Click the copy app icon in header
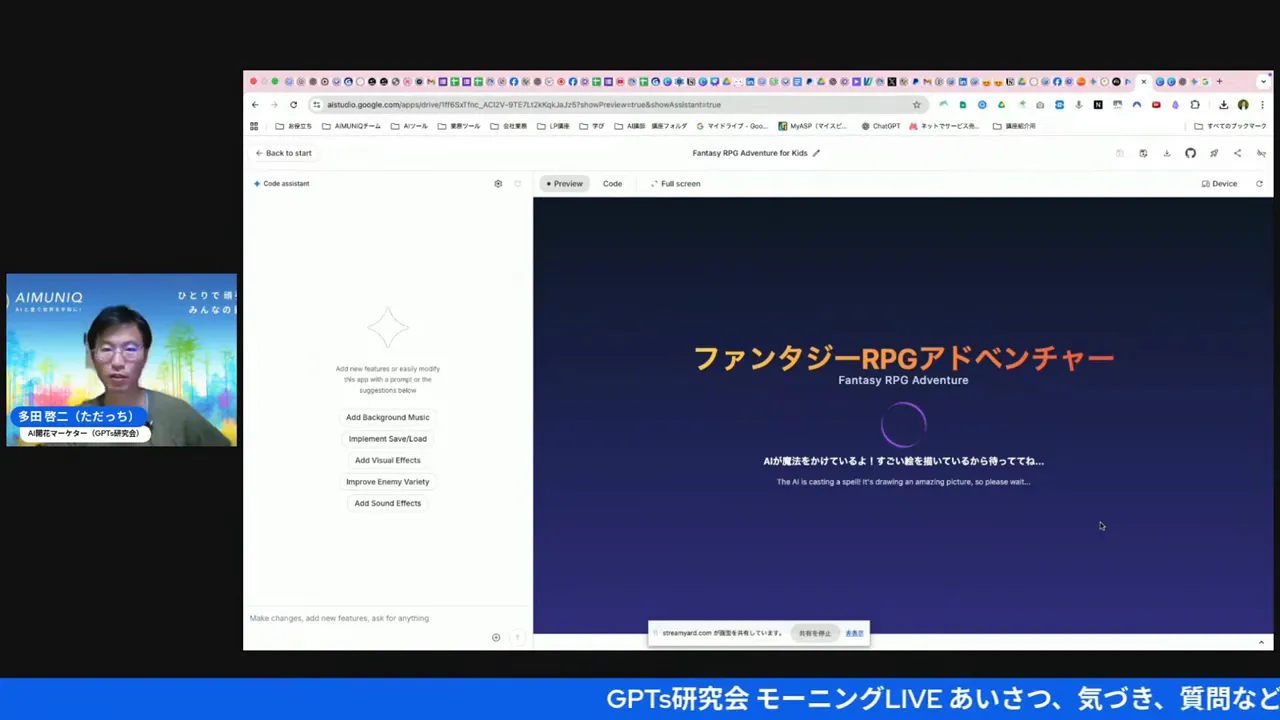This screenshot has height=720, width=1280. click(1143, 153)
